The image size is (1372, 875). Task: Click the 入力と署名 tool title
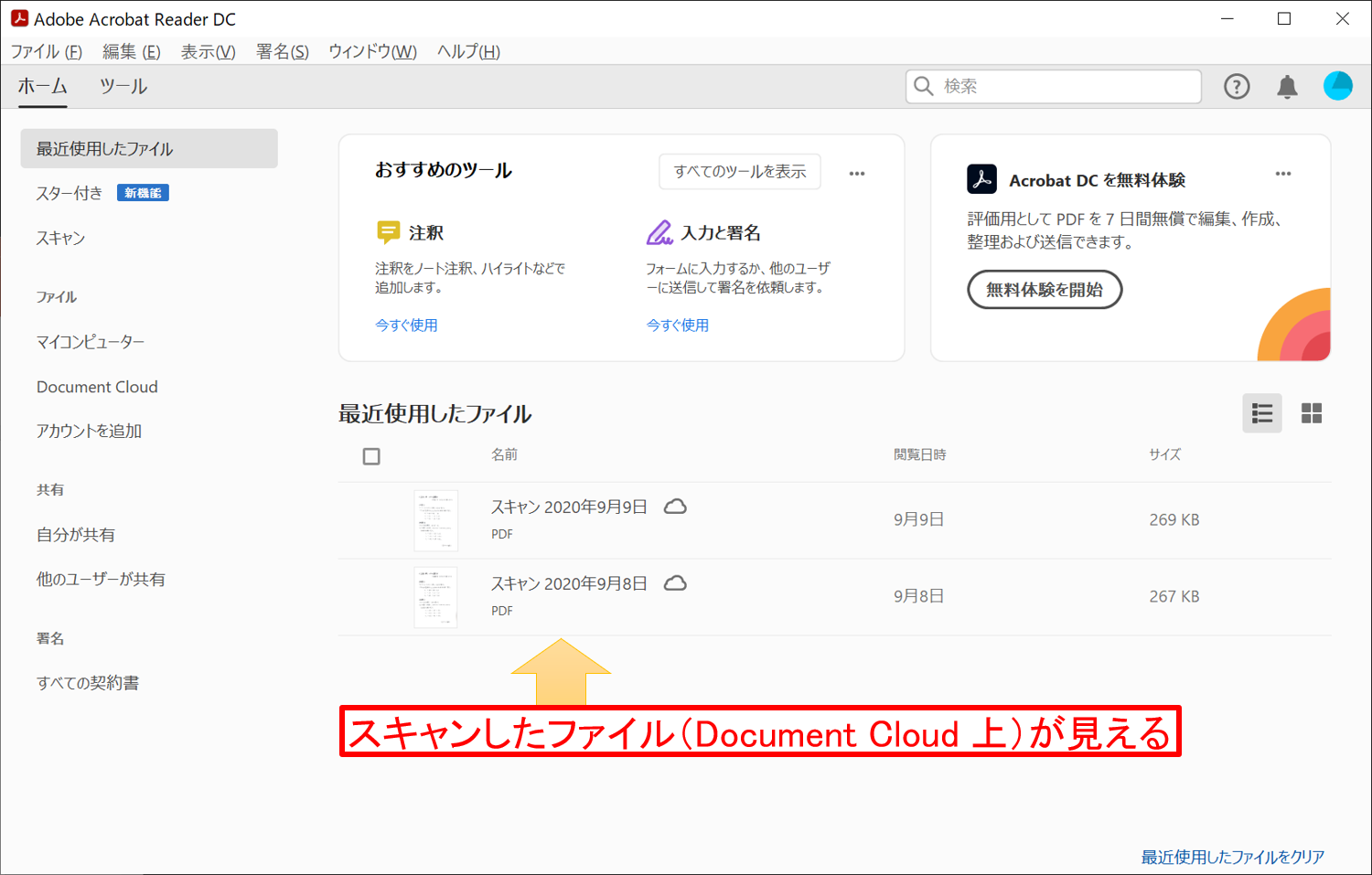click(721, 233)
